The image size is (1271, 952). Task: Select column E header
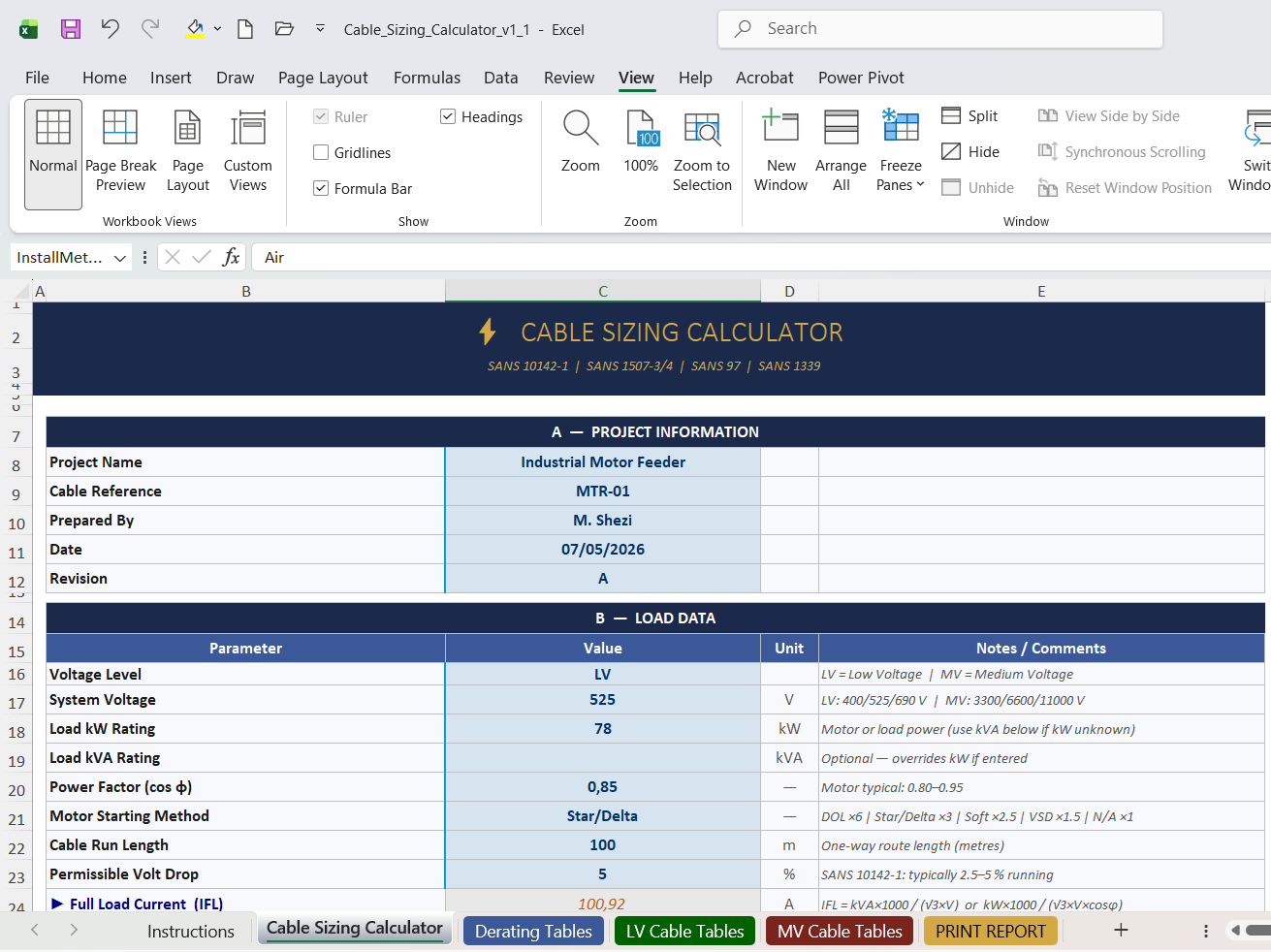pos(1041,291)
